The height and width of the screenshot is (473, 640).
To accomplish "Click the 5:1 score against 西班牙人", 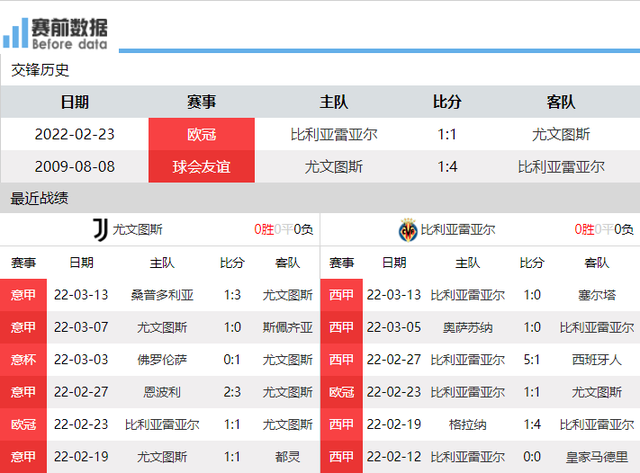I will pos(532,359).
